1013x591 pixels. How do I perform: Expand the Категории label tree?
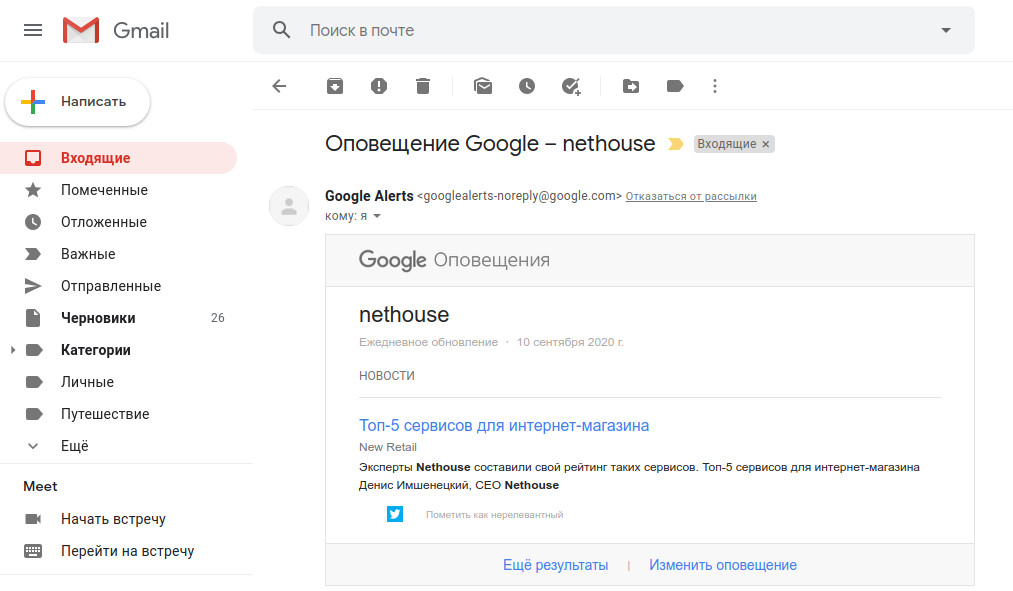click(13, 350)
